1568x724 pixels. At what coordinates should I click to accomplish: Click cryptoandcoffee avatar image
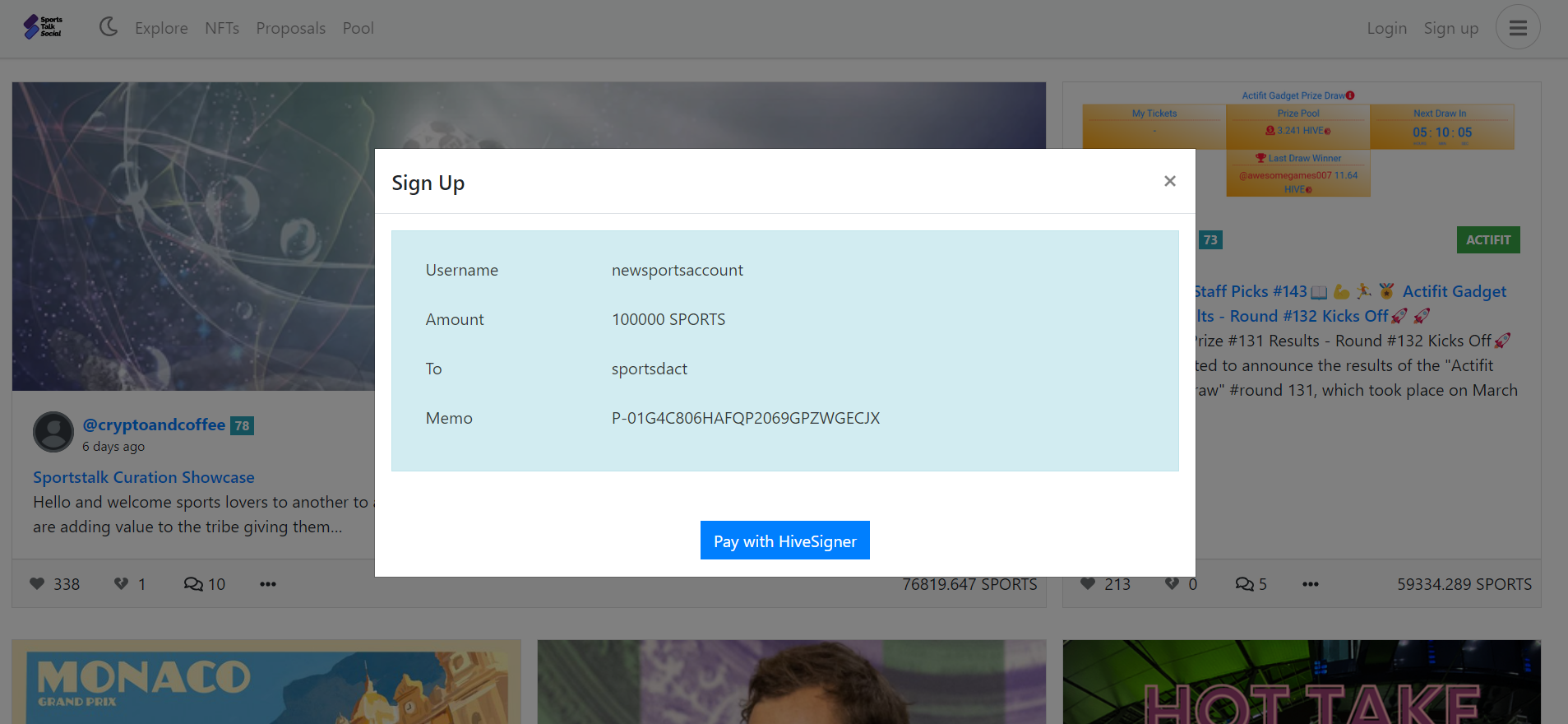(53, 432)
